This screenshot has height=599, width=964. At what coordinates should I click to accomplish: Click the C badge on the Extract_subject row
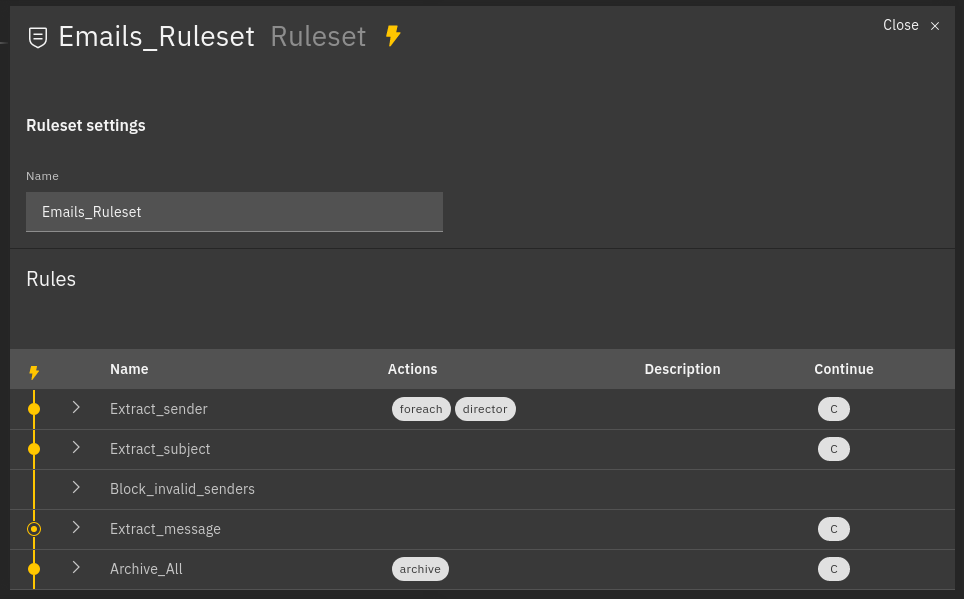point(834,449)
